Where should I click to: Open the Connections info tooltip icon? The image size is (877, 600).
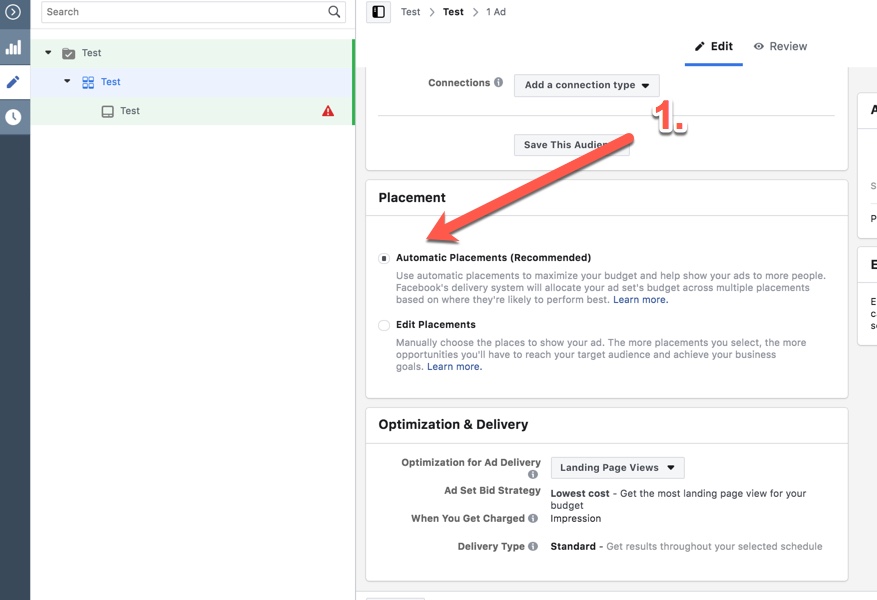[x=498, y=84]
